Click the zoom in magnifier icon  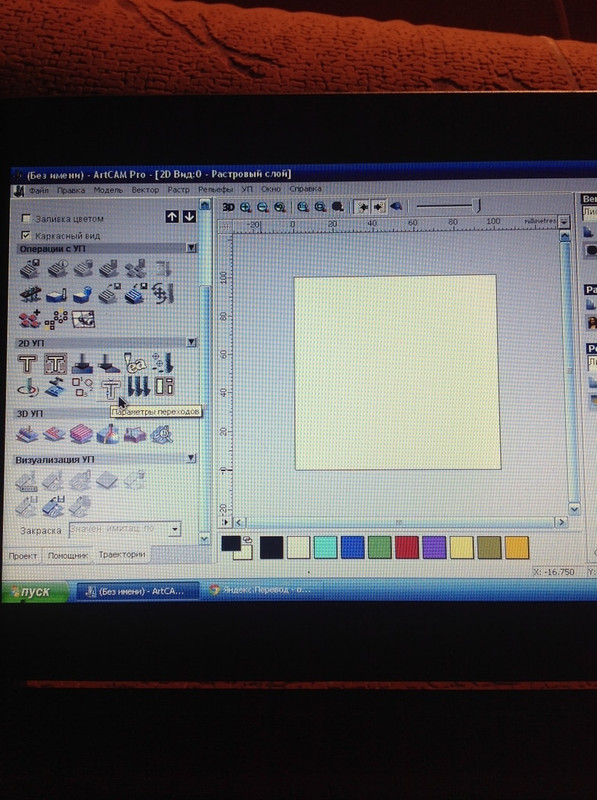[x=245, y=207]
